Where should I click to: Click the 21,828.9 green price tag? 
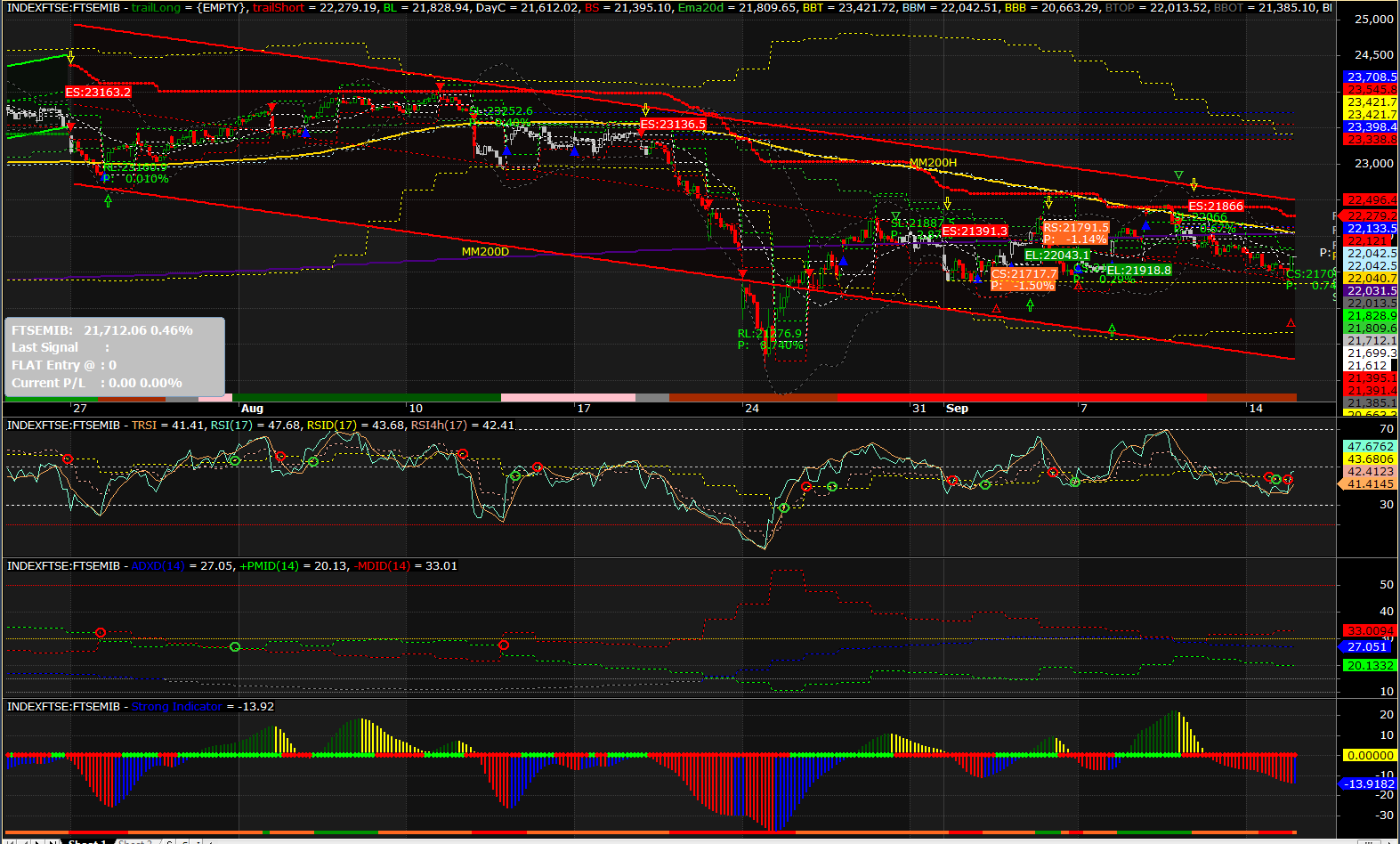click(1372, 316)
